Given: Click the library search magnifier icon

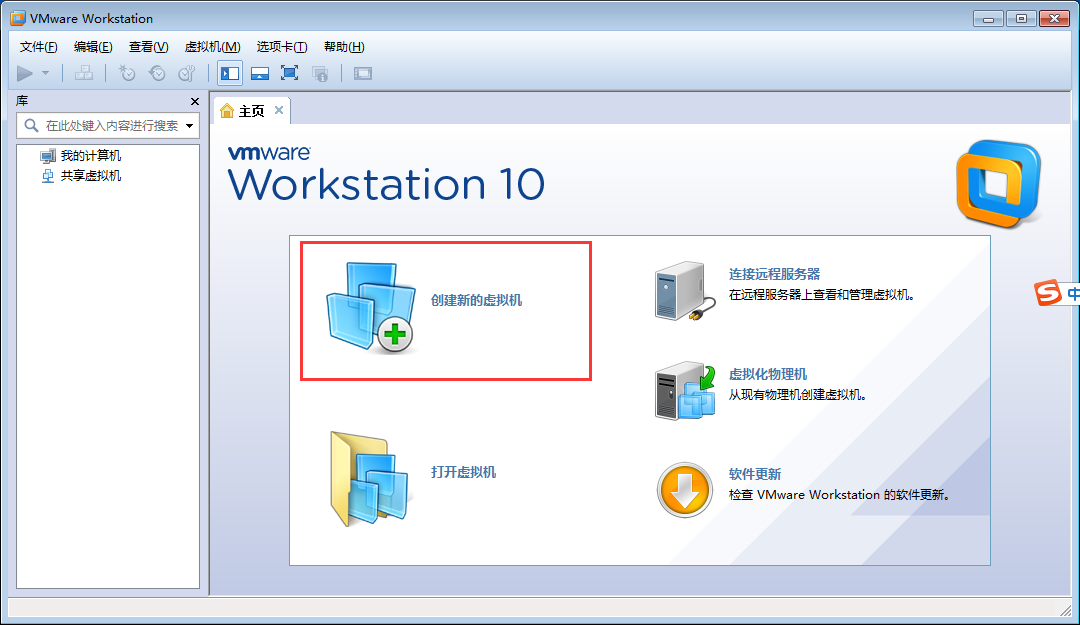Looking at the screenshot, I should pyautogui.click(x=31, y=125).
